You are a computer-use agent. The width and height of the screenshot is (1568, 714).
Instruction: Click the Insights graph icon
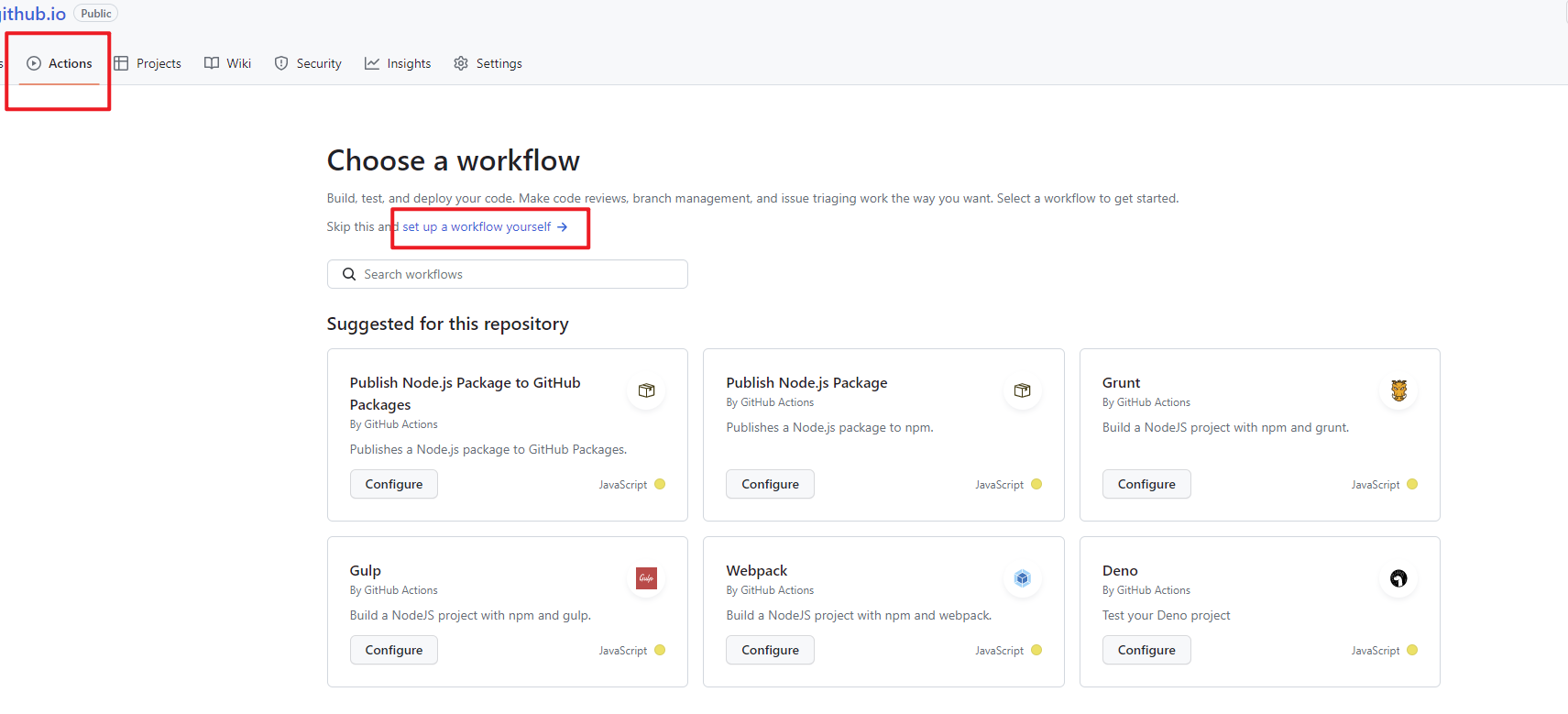pyautogui.click(x=372, y=63)
